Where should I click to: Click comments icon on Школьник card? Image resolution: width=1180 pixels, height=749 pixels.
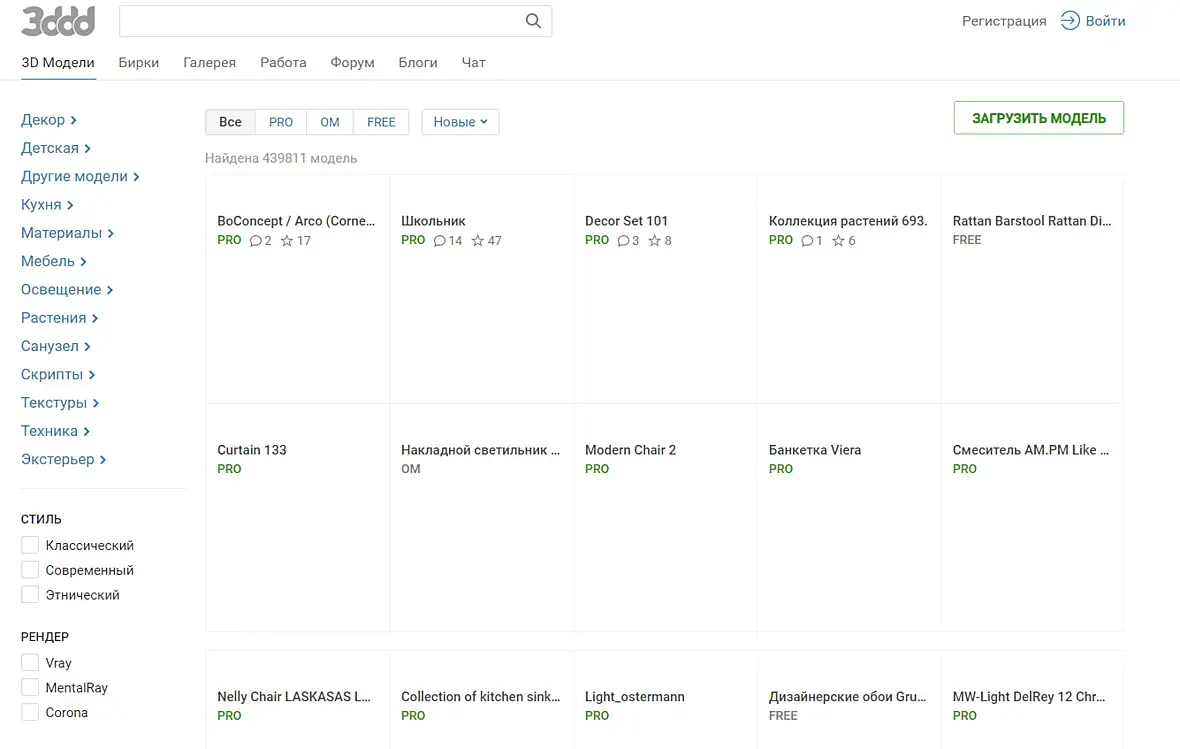click(439, 241)
